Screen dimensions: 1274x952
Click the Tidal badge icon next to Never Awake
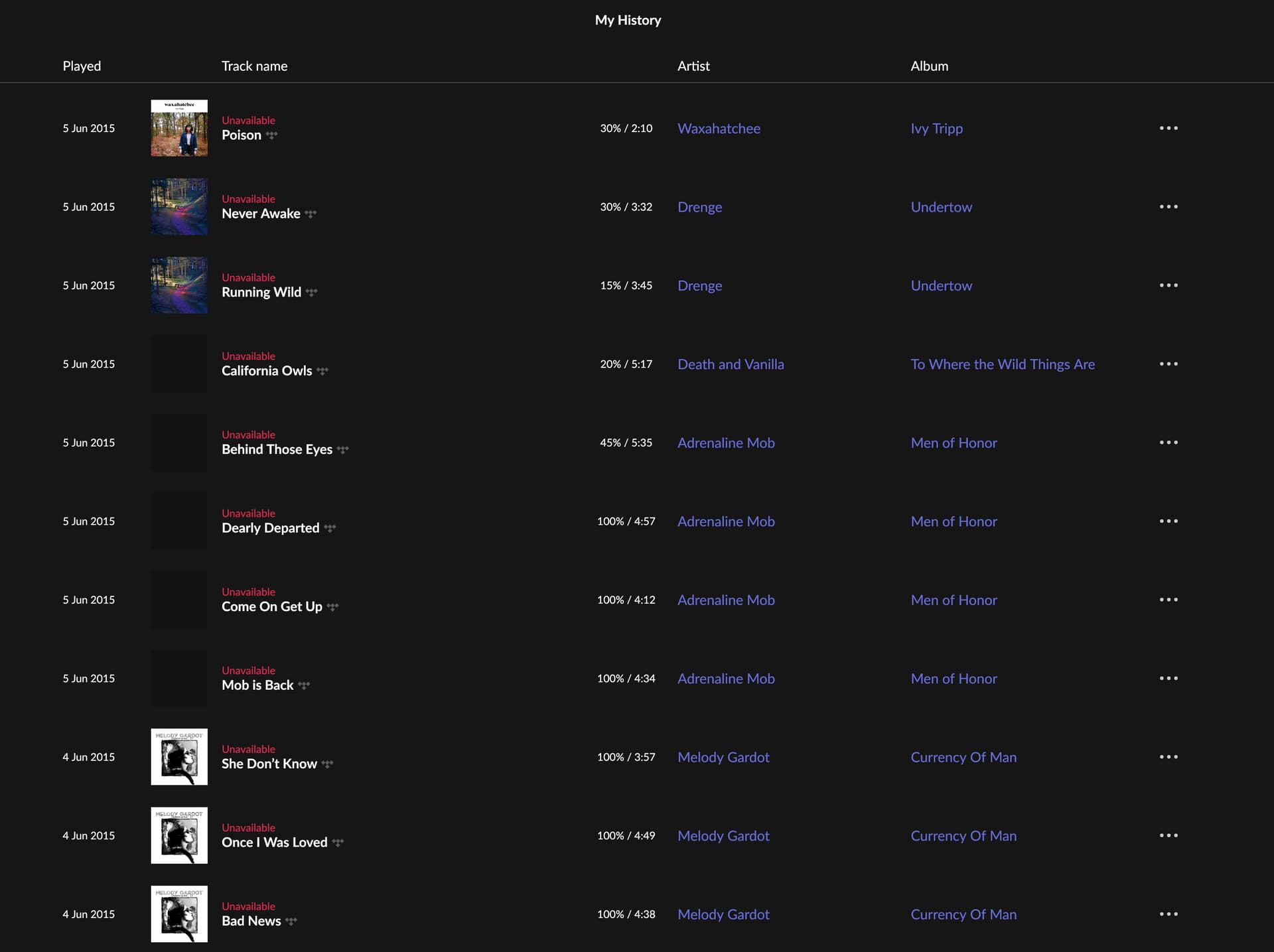[x=311, y=214]
